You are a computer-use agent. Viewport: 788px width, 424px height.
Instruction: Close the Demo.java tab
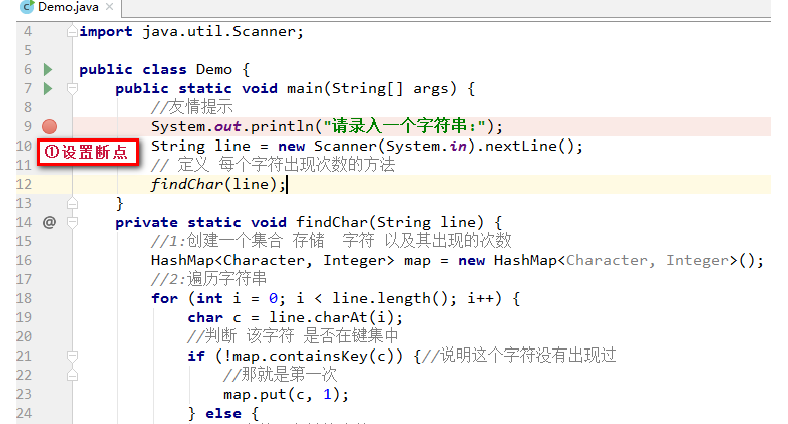[x=110, y=7]
